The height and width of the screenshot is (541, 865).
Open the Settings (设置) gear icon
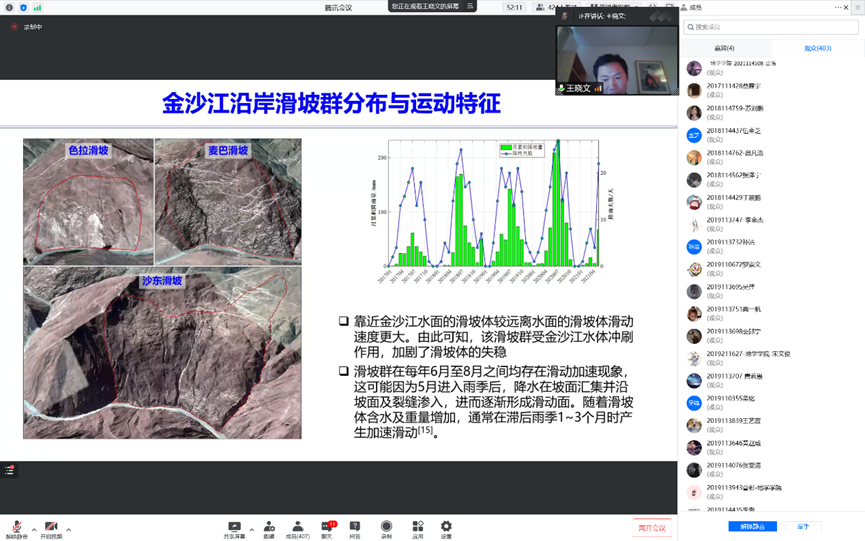coord(446,527)
